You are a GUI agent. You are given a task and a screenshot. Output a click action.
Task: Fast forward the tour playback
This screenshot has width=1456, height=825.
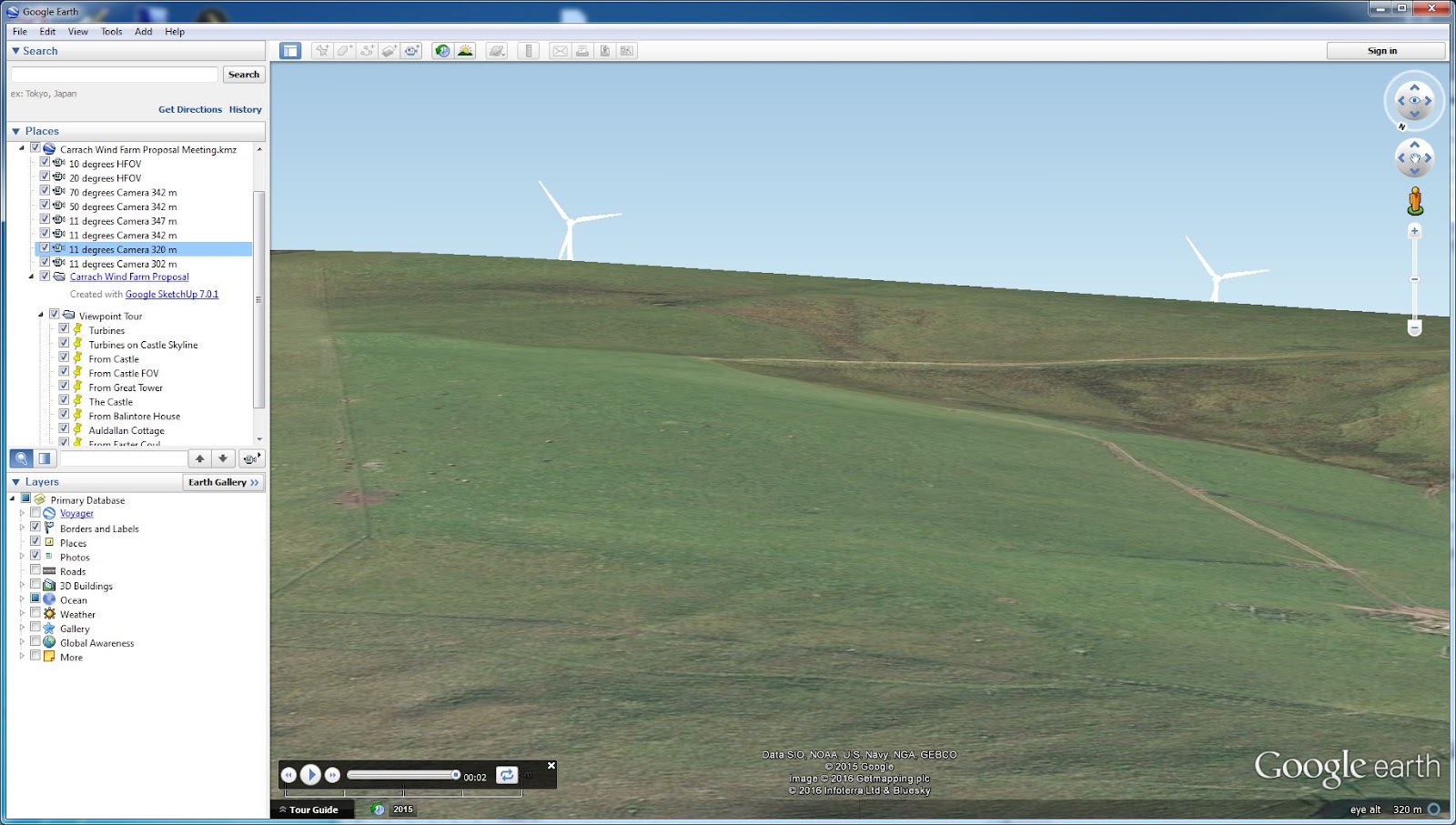tap(332, 775)
